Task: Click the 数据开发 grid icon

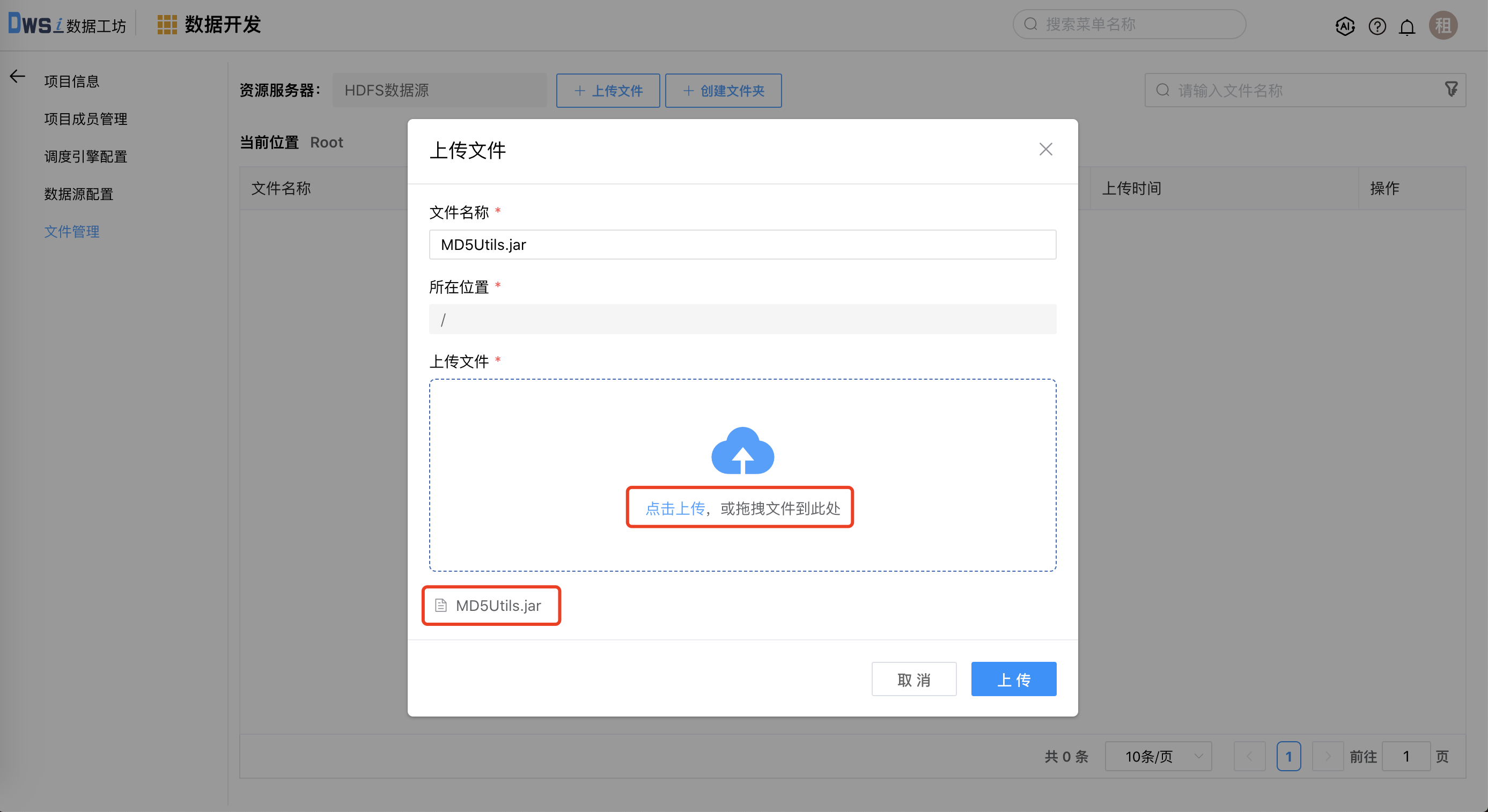Action: click(166, 24)
